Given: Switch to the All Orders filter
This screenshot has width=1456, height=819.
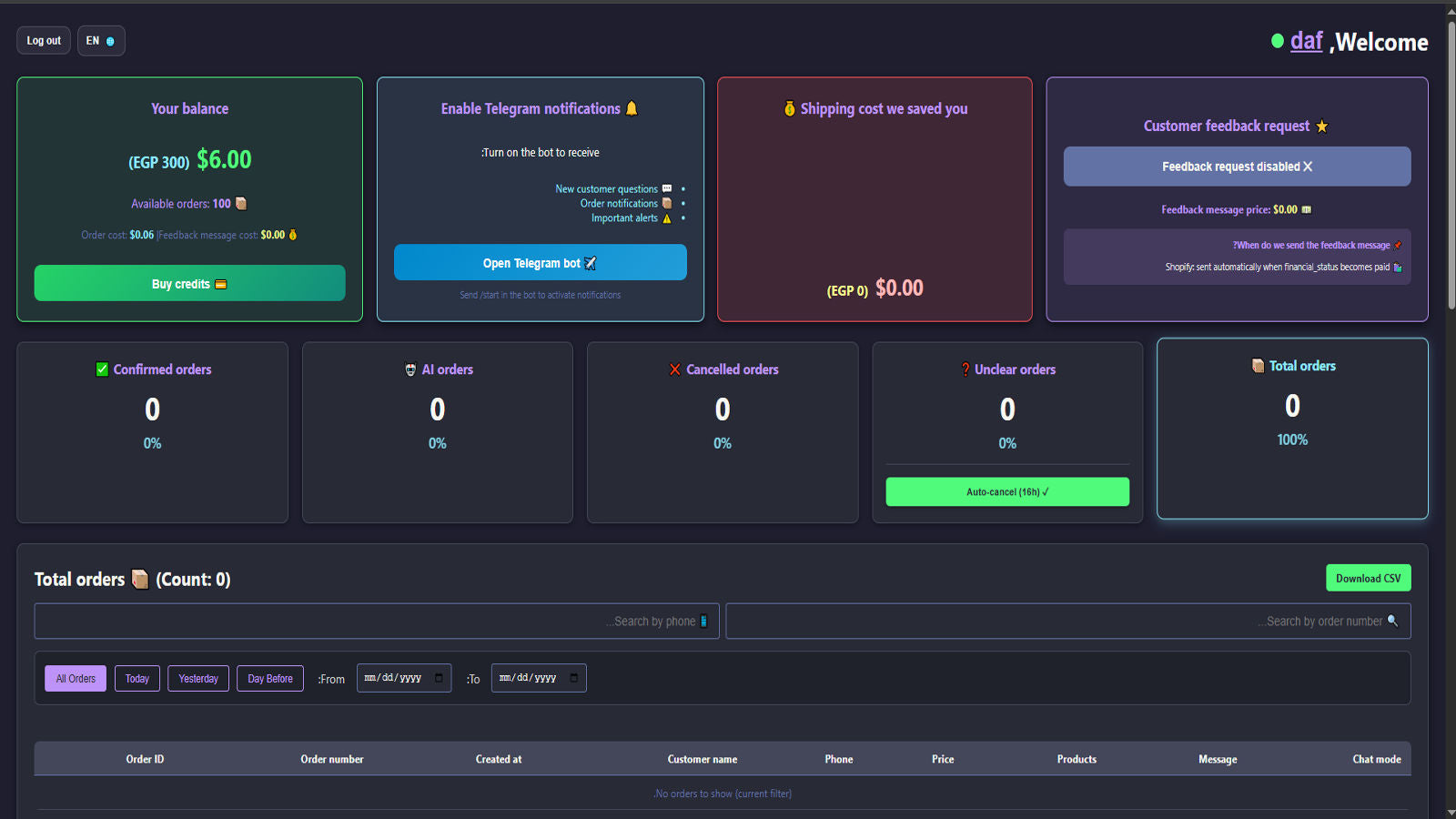Looking at the screenshot, I should pyautogui.click(x=75, y=678).
